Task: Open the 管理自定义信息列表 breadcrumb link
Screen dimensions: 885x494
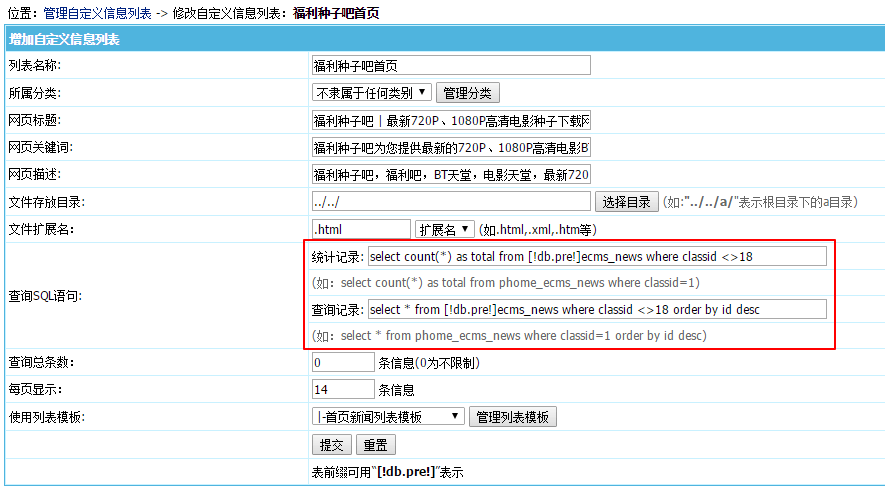Action: click(x=97, y=14)
